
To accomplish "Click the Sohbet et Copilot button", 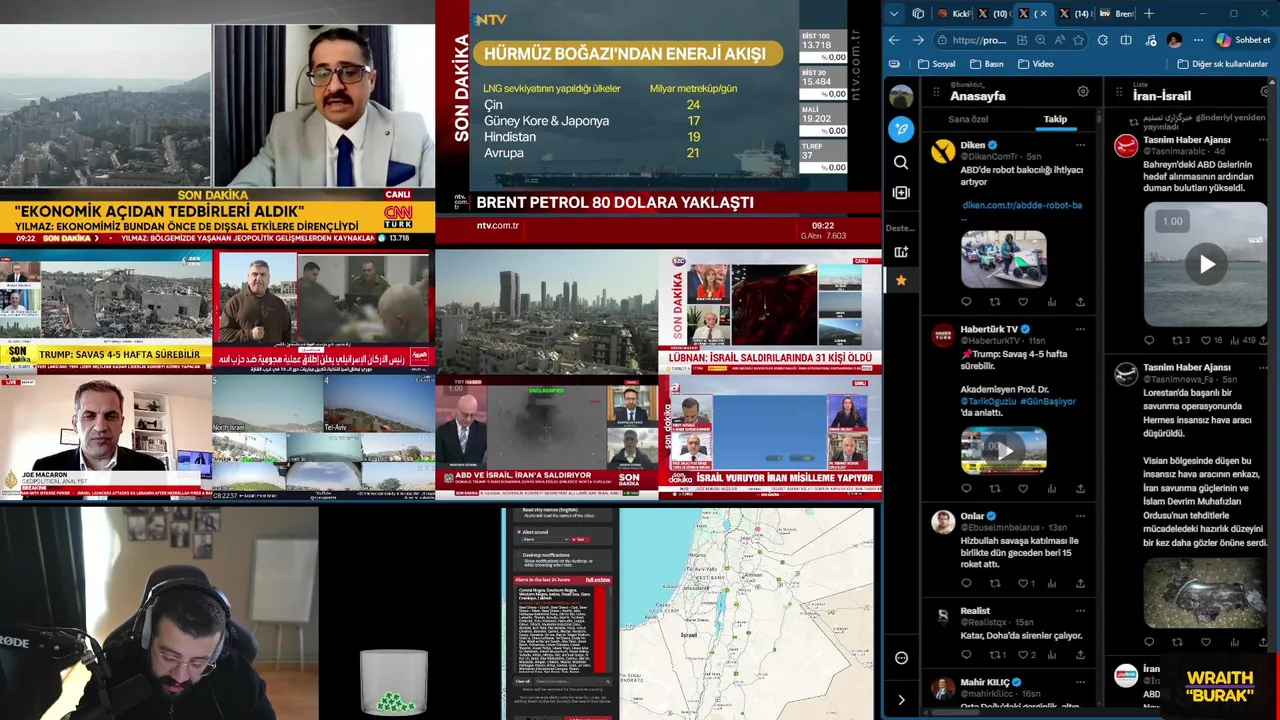I will click(1243, 40).
